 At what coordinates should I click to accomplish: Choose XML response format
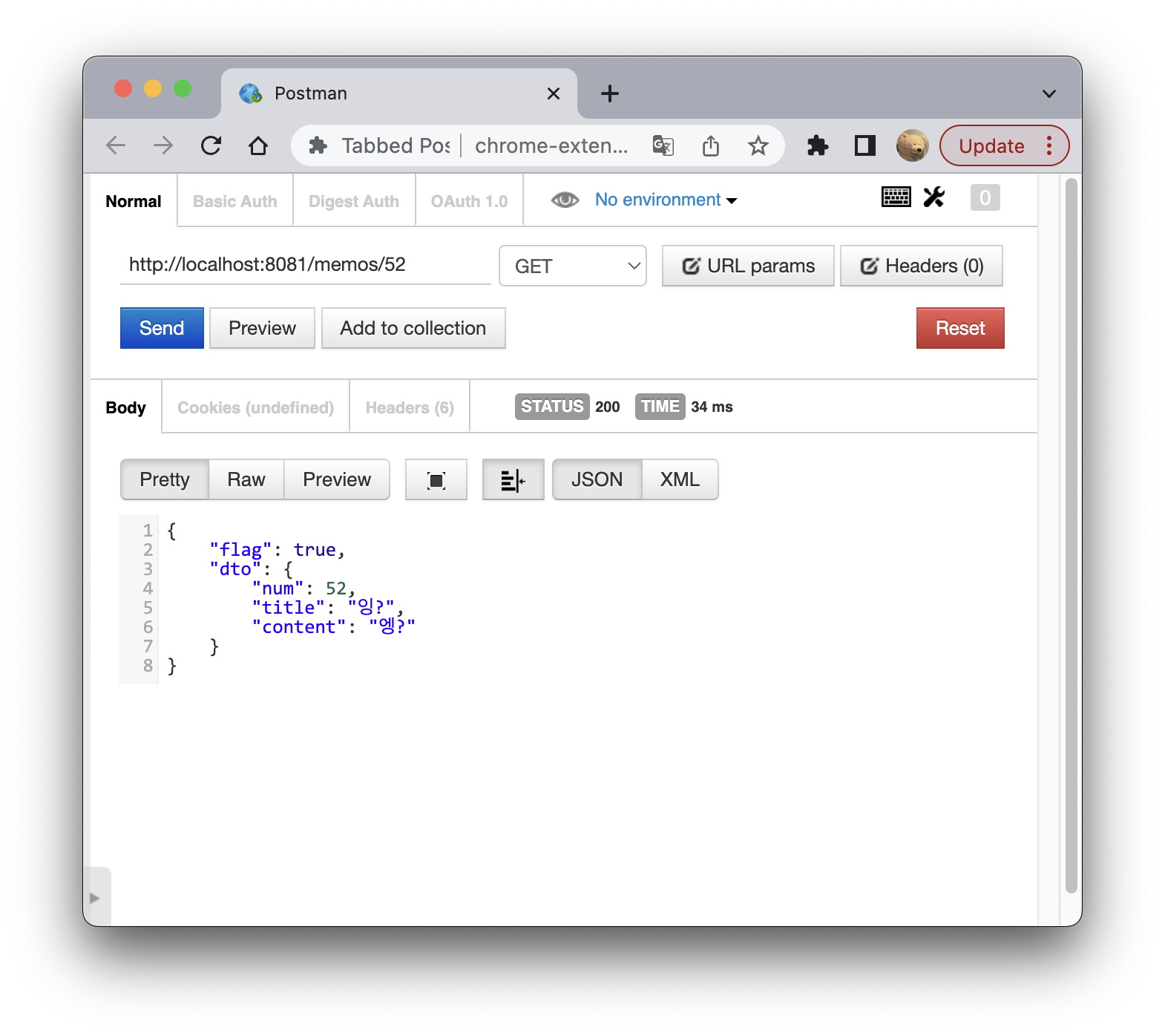click(x=680, y=479)
